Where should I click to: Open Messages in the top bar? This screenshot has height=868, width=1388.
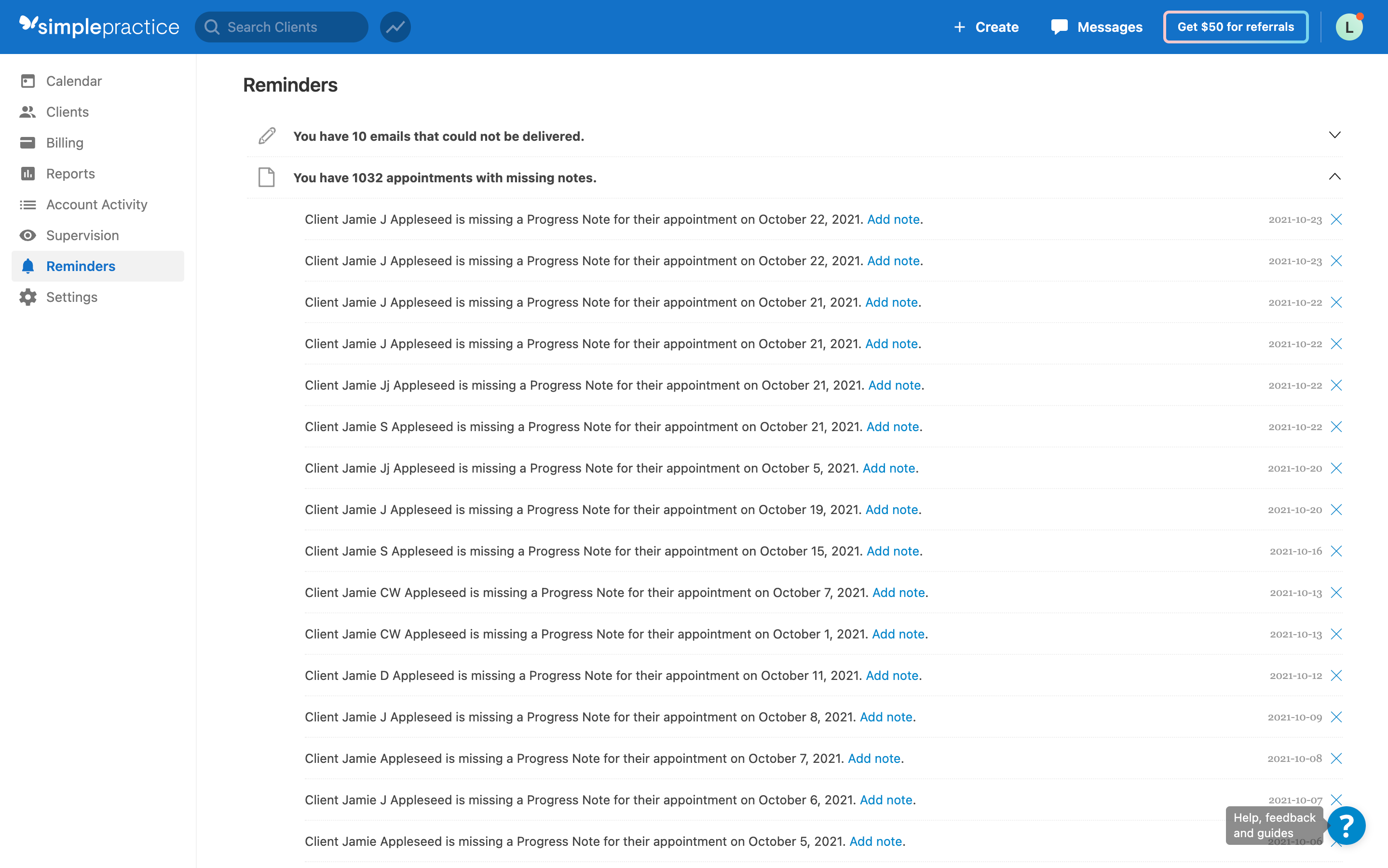(x=1096, y=27)
